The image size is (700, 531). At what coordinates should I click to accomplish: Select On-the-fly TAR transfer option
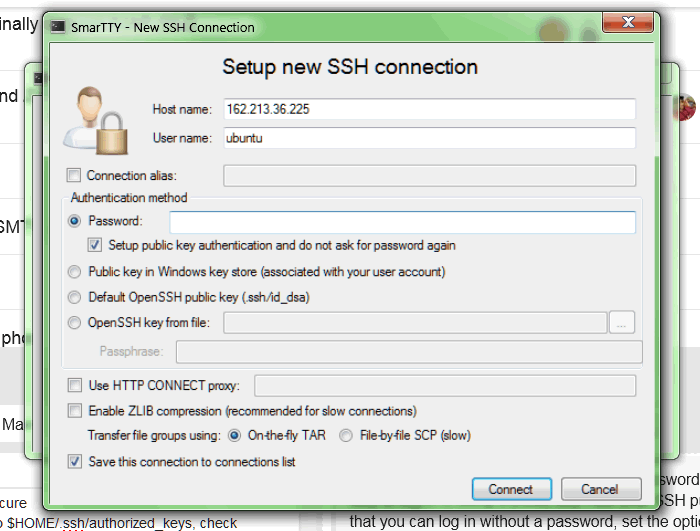click(x=234, y=435)
